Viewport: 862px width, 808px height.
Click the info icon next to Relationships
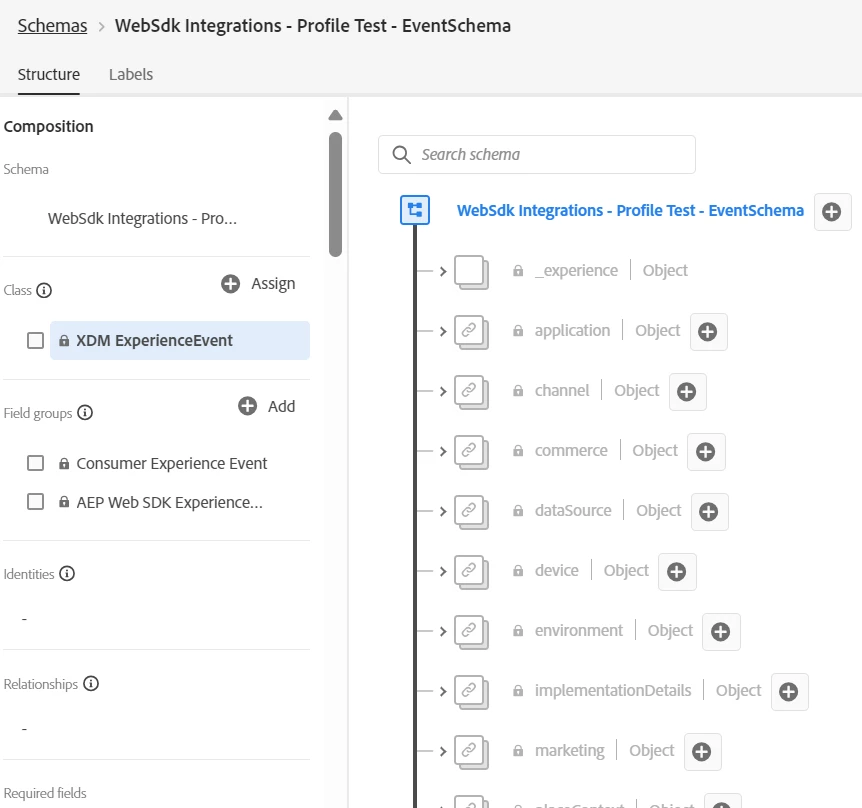pyautogui.click(x=91, y=684)
